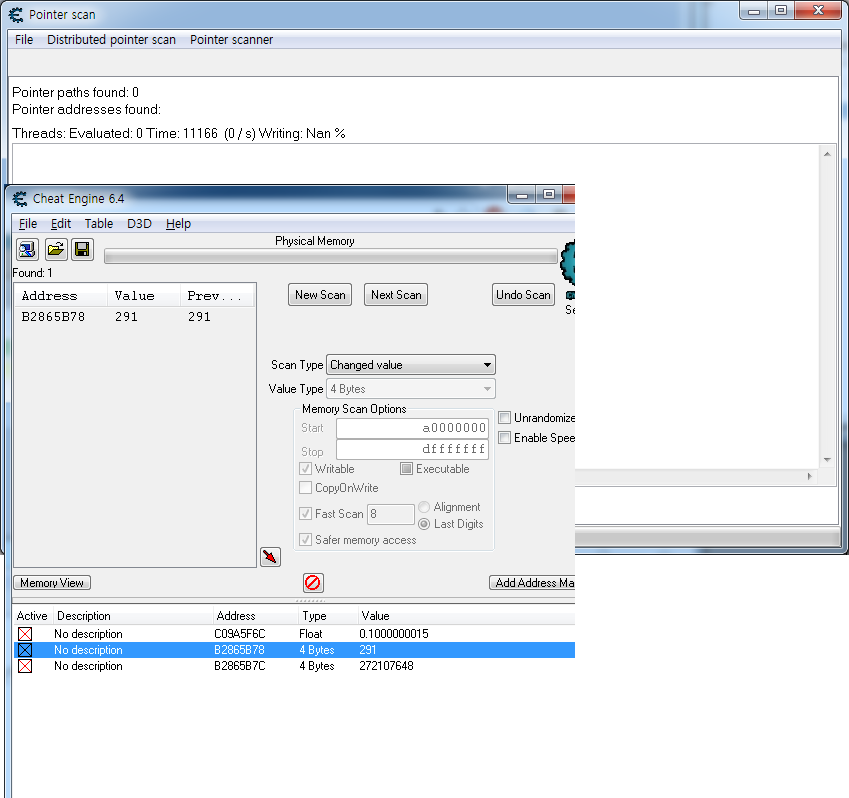Open Memory View button
Image resolution: width=849 pixels, height=798 pixels.
point(52,583)
